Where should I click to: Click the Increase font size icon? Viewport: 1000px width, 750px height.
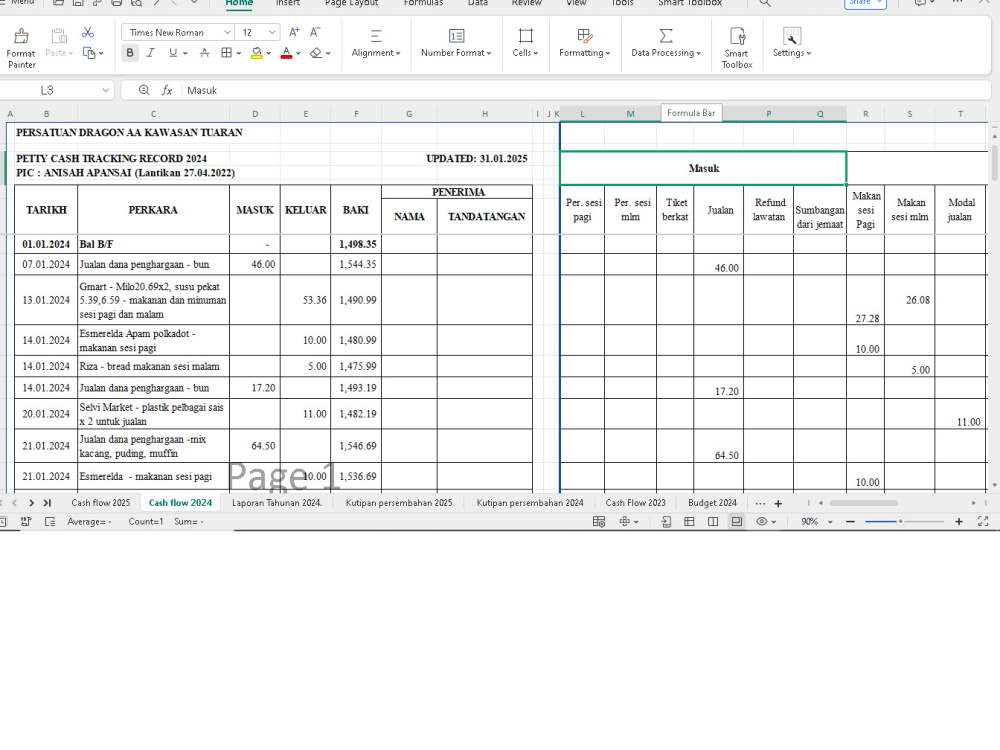coord(294,32)
